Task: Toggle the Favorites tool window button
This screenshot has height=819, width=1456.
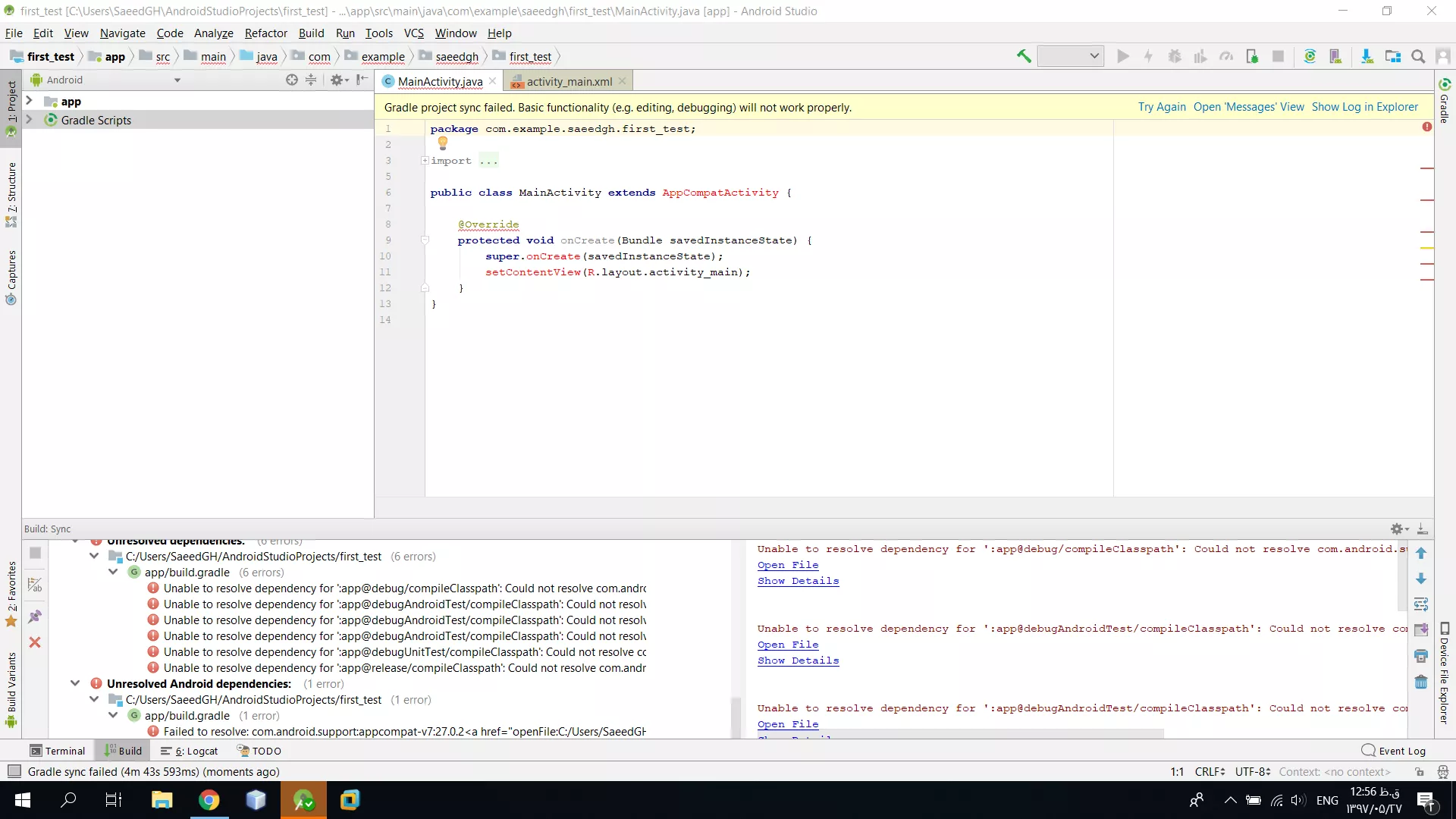Action: pyautogui.click(x=11, y=594)
